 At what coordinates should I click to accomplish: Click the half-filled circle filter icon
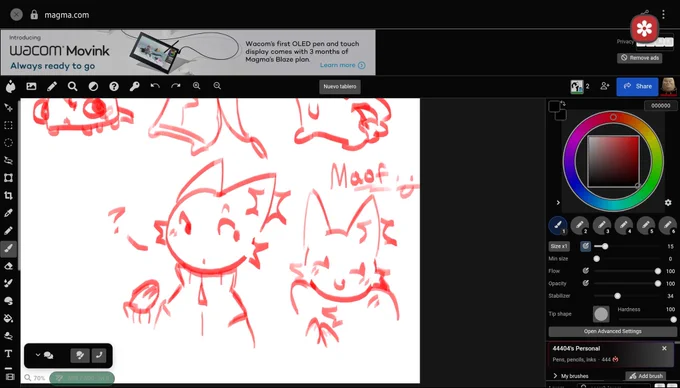point(93,86)
